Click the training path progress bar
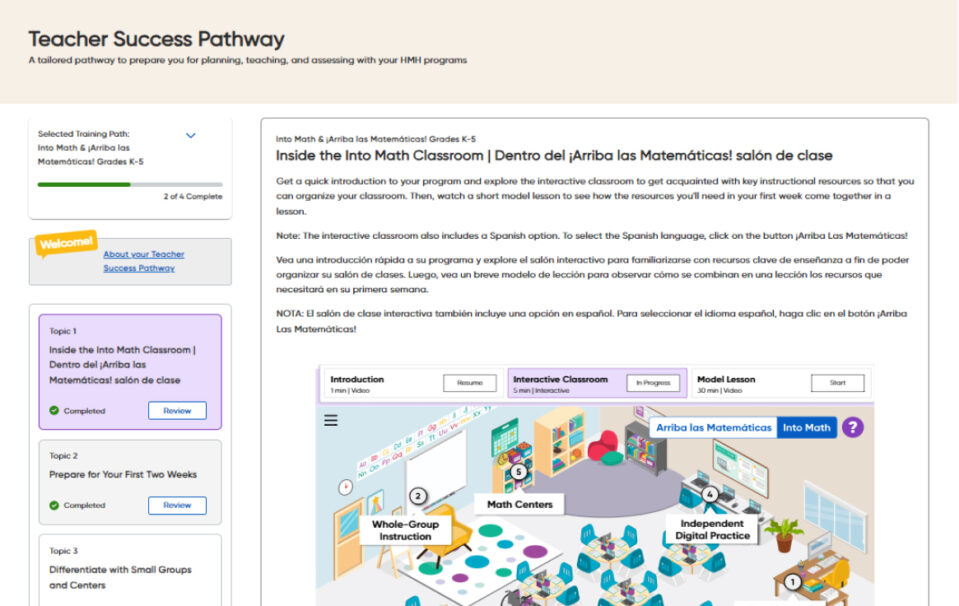Screen dimensions: 959x606 130,184
